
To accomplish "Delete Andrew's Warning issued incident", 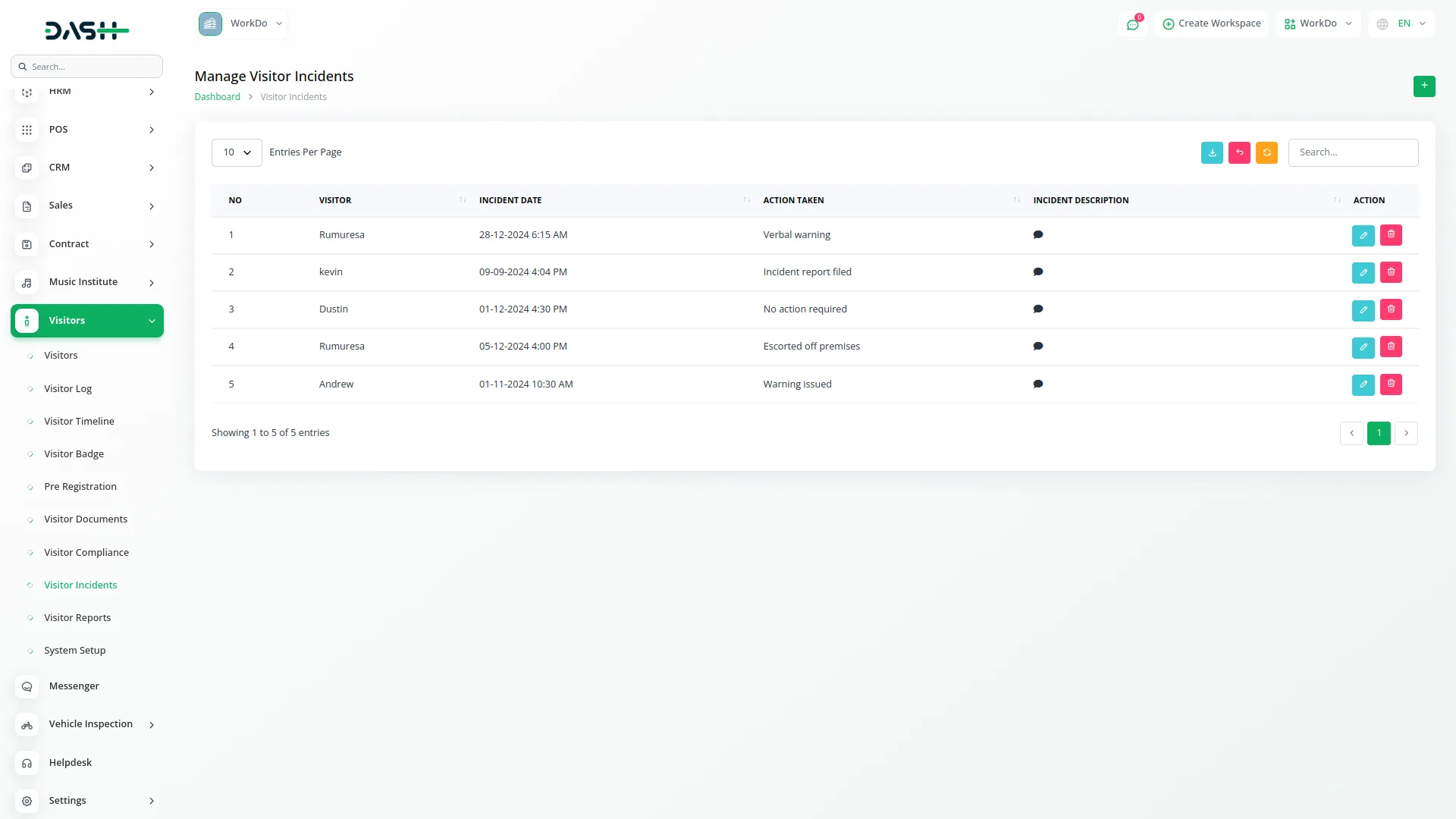I will tap(1391, 384).
